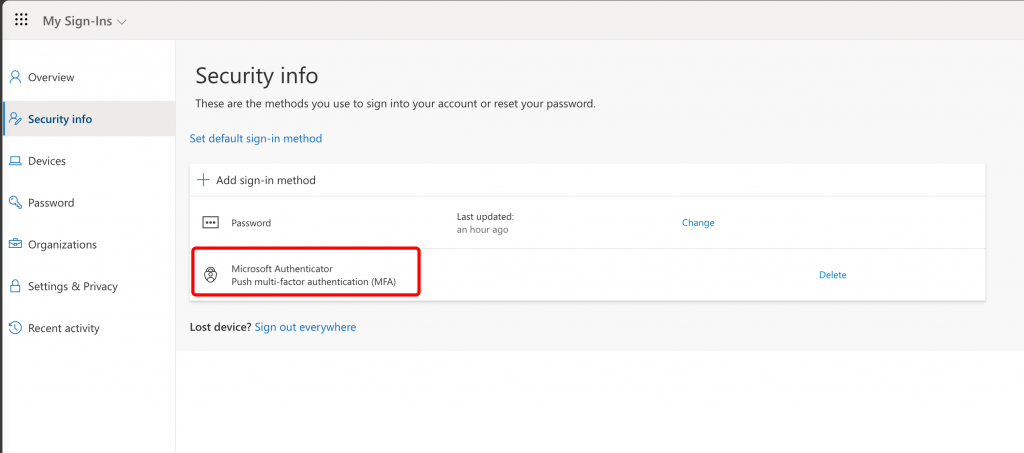Click Set default sign-in method link
The width and height of the screenshot is (1024, 453).
coord(256,138)
